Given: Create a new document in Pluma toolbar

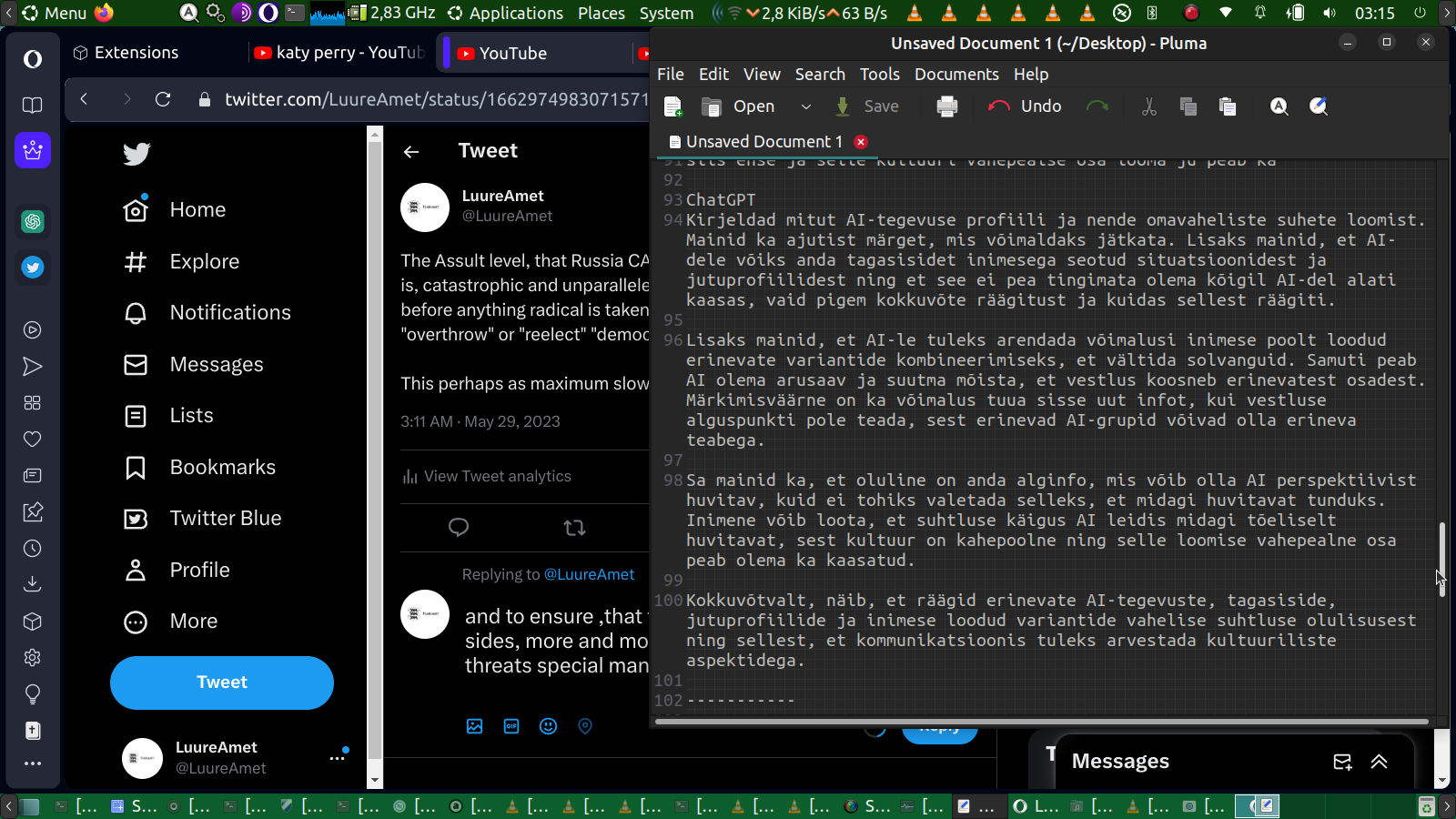Looking at the screenshot, I should (673, 106).
